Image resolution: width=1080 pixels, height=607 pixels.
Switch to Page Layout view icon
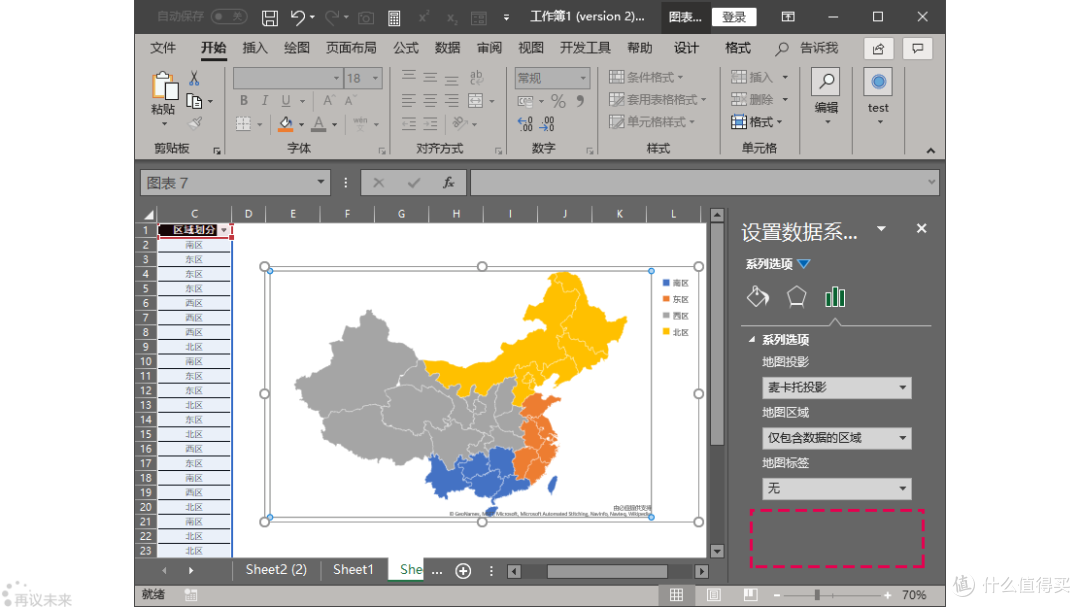714,595
